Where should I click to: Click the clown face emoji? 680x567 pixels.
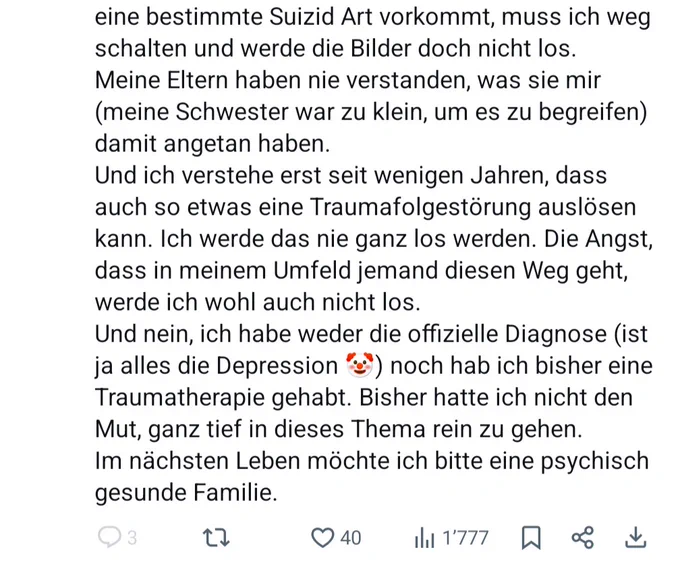click(360, 365)
